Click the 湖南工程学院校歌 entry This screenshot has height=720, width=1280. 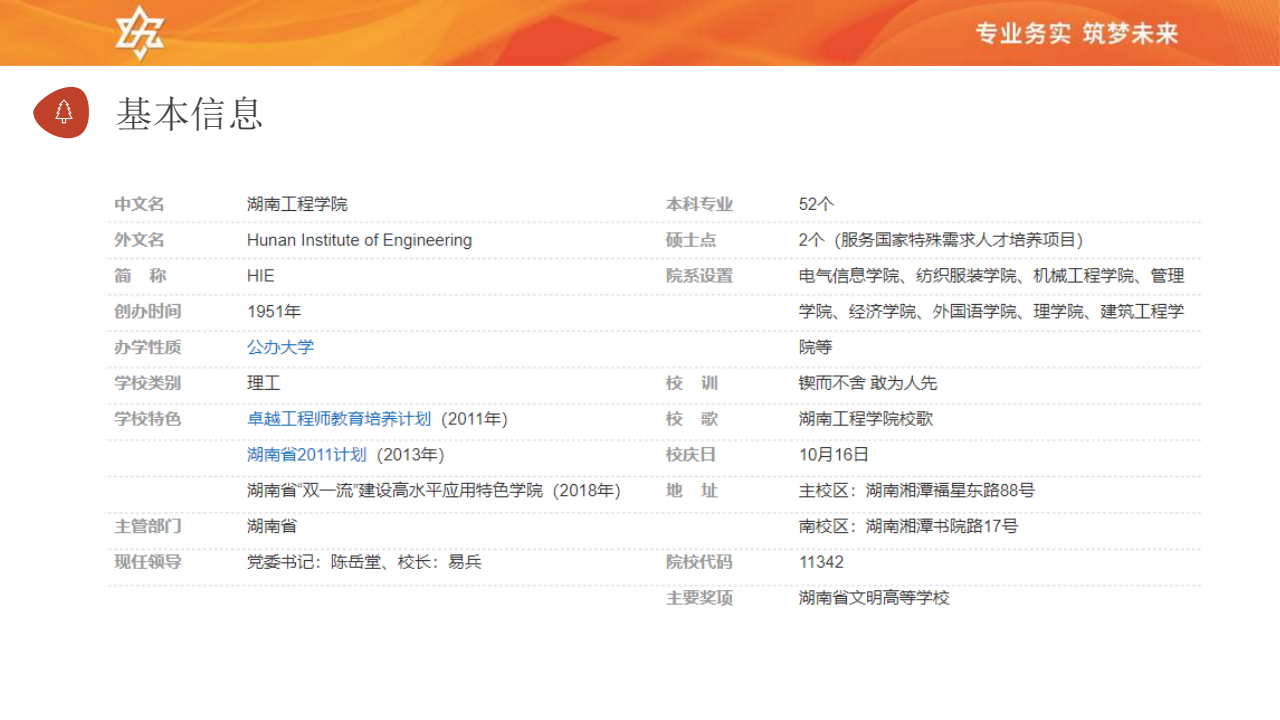pyautogui.click(x=865, y=419)
